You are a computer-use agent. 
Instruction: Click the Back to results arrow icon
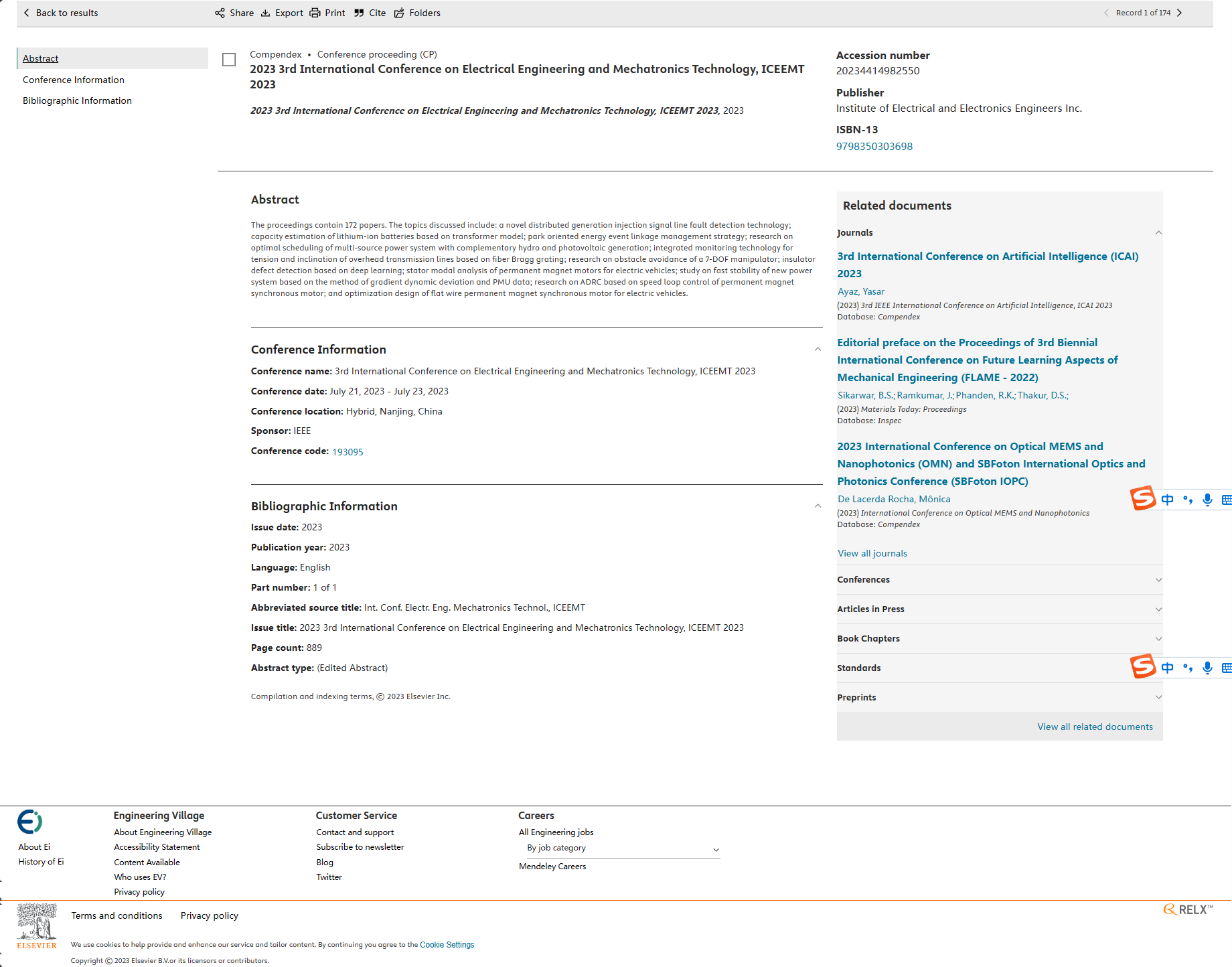coord(26,13)
